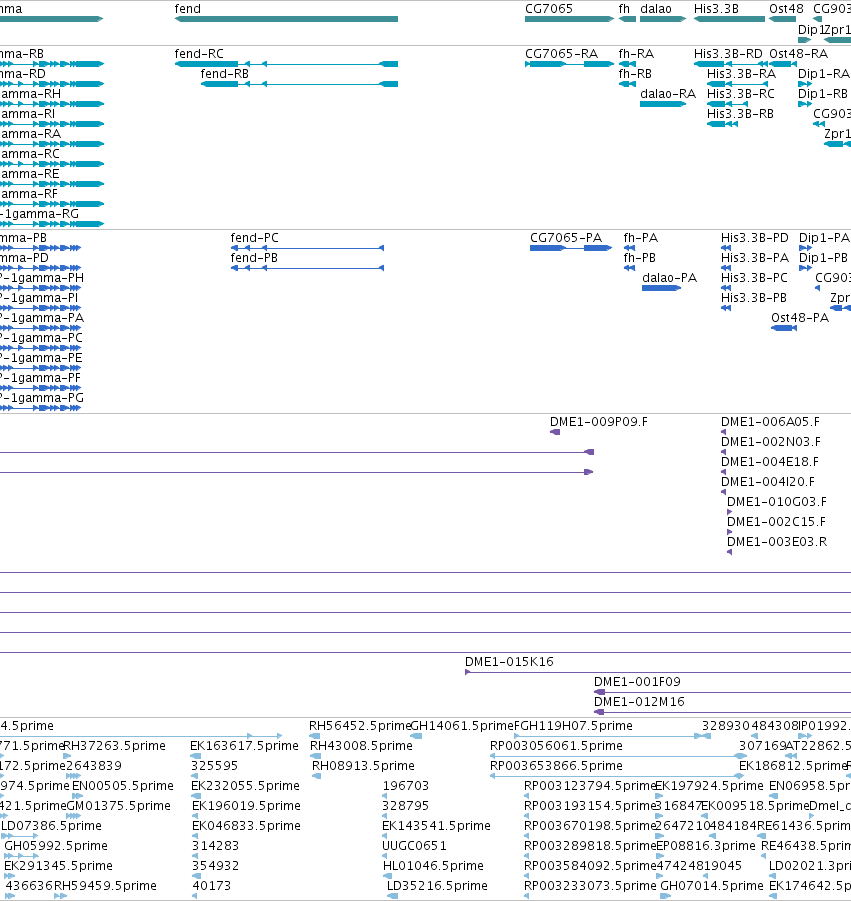Select the fend-PC protein feature
Screen dimensions: 851x901
[307, 248]
